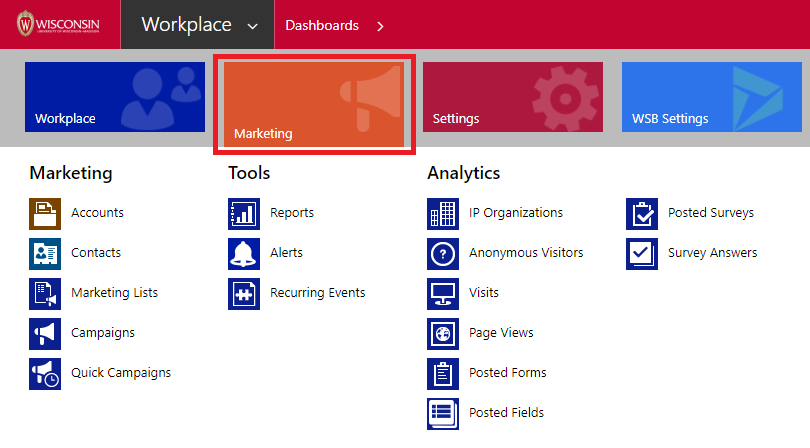Click the Accounts icon
Viewport: 810px width, 448px height.
(x=45, y=213)
